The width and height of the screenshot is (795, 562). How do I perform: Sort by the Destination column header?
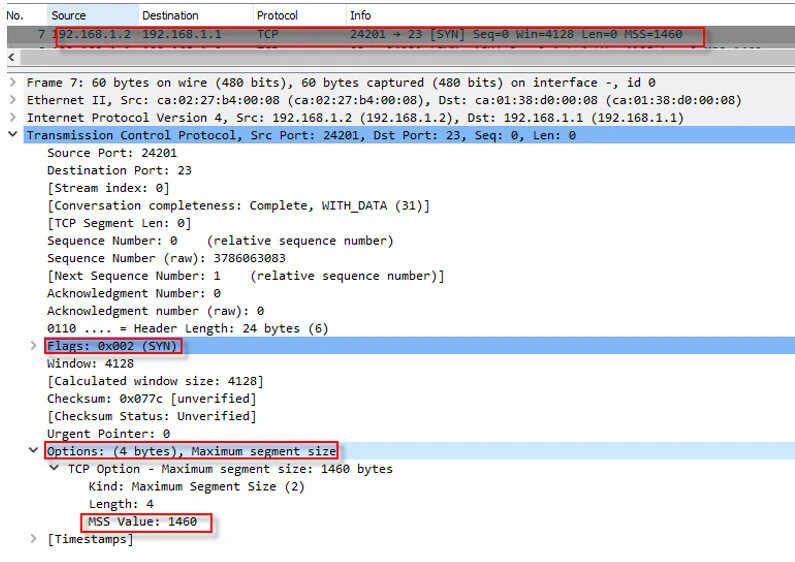point(170,16)
